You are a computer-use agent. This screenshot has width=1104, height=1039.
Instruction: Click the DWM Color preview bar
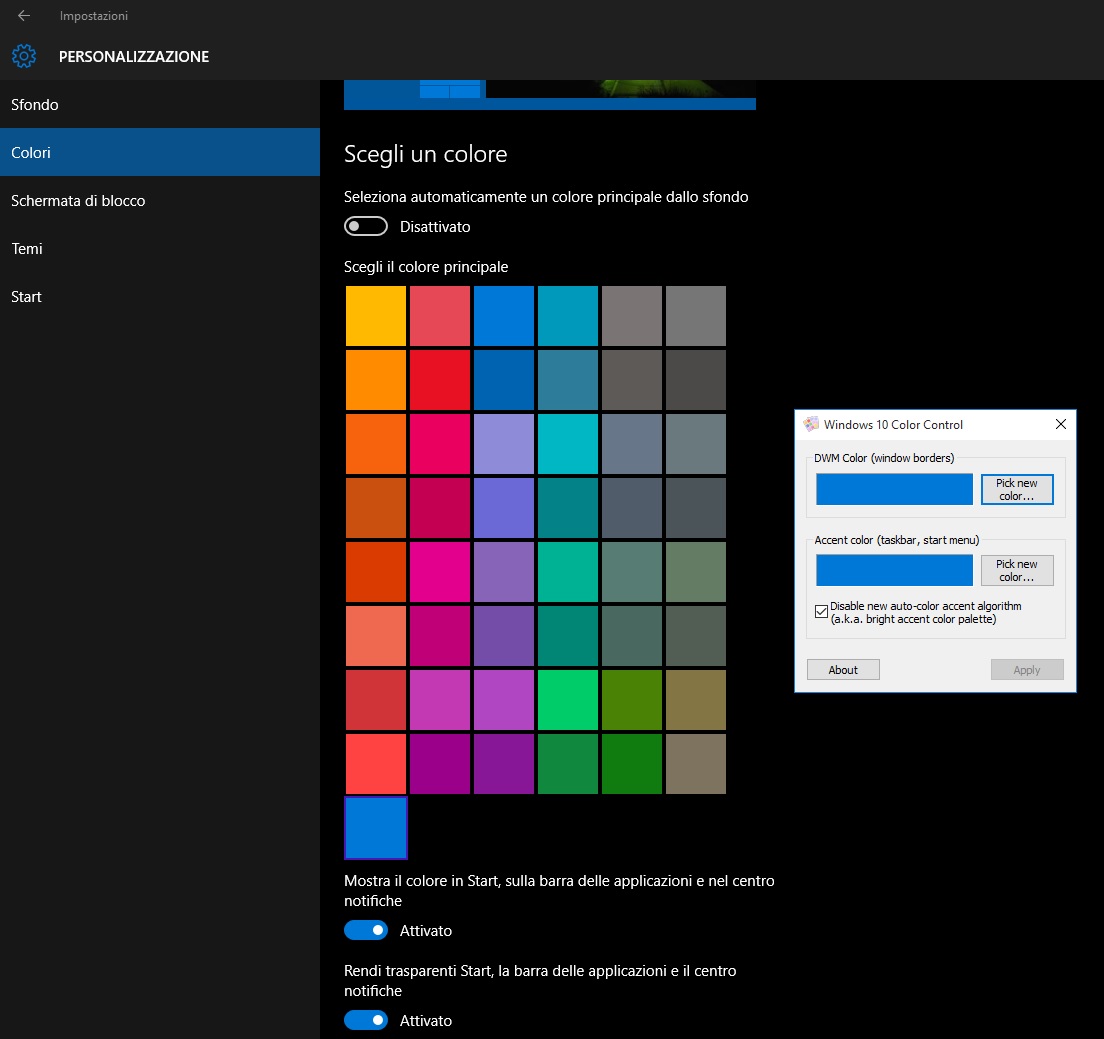coord(893,489)
